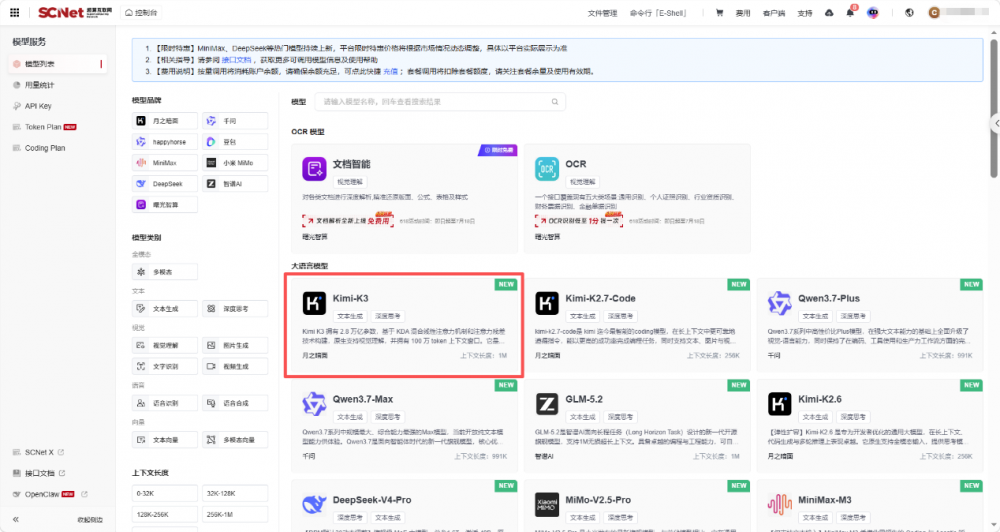Select 模型列表 in the sidebar
Screen dimensions: 1000x532
pyautogui.click(x=57, y=64)
